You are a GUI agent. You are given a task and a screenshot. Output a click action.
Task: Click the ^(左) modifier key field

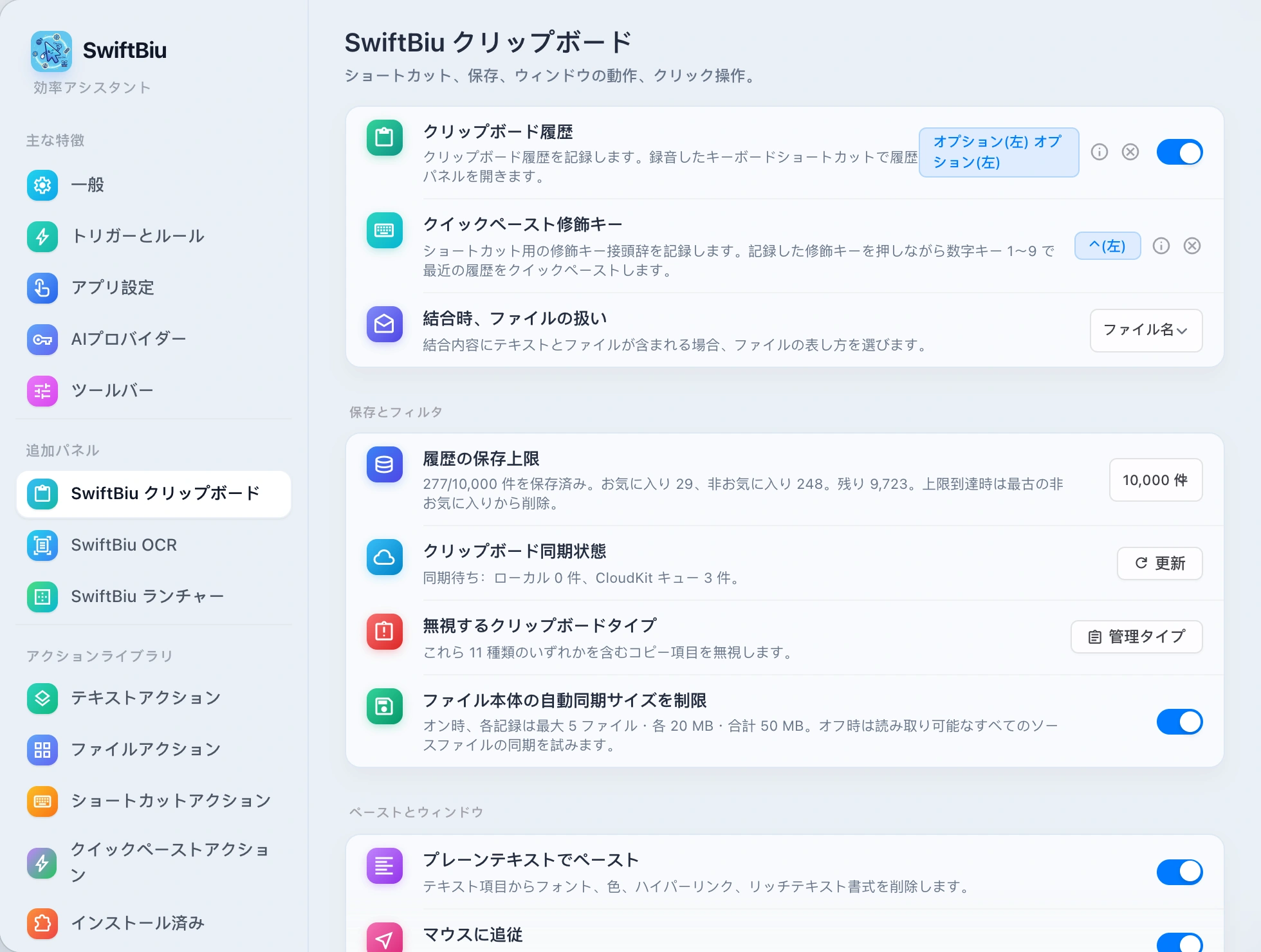tap(1108, 246)
